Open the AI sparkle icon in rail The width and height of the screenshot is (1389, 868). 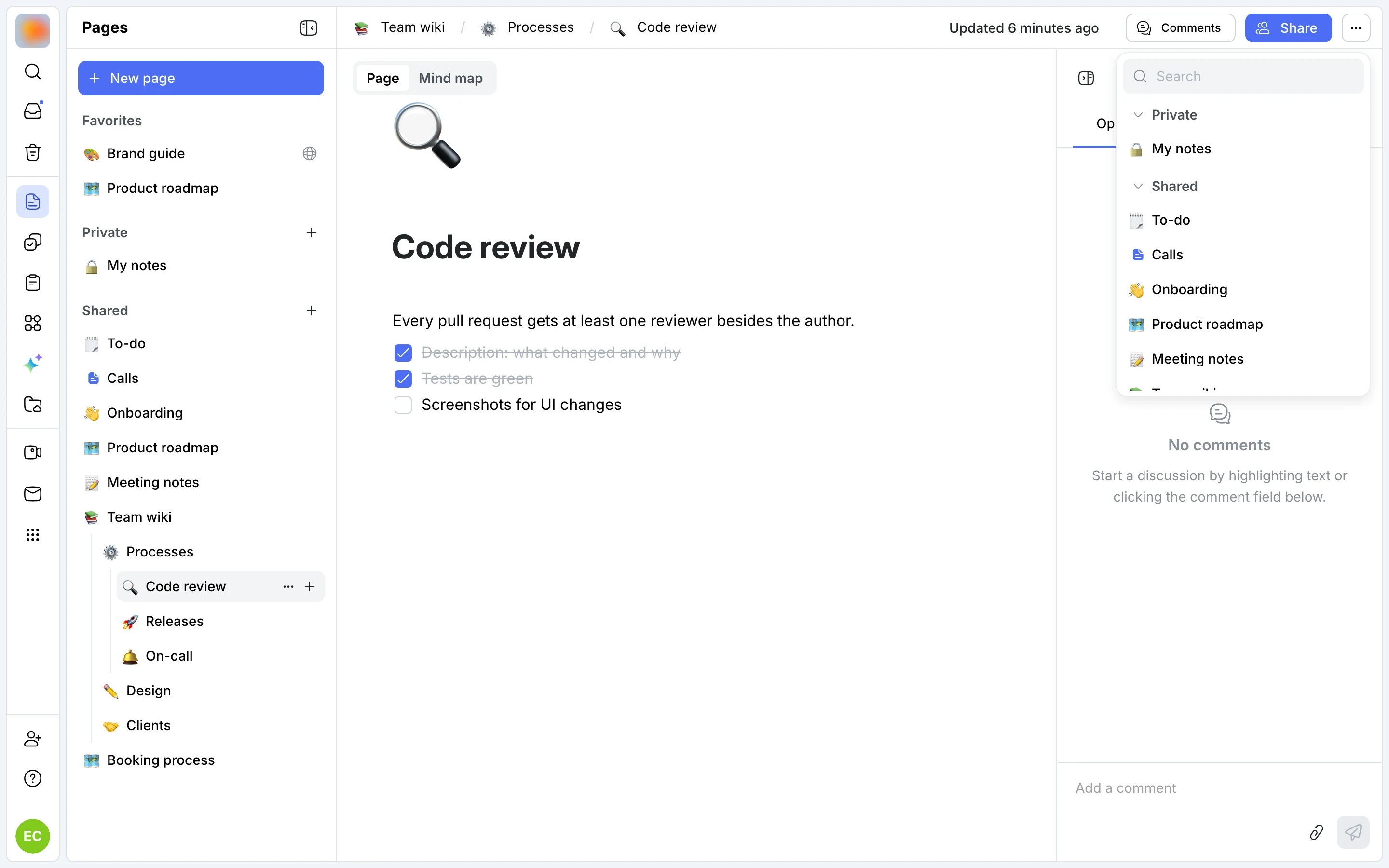click(33, 364)
